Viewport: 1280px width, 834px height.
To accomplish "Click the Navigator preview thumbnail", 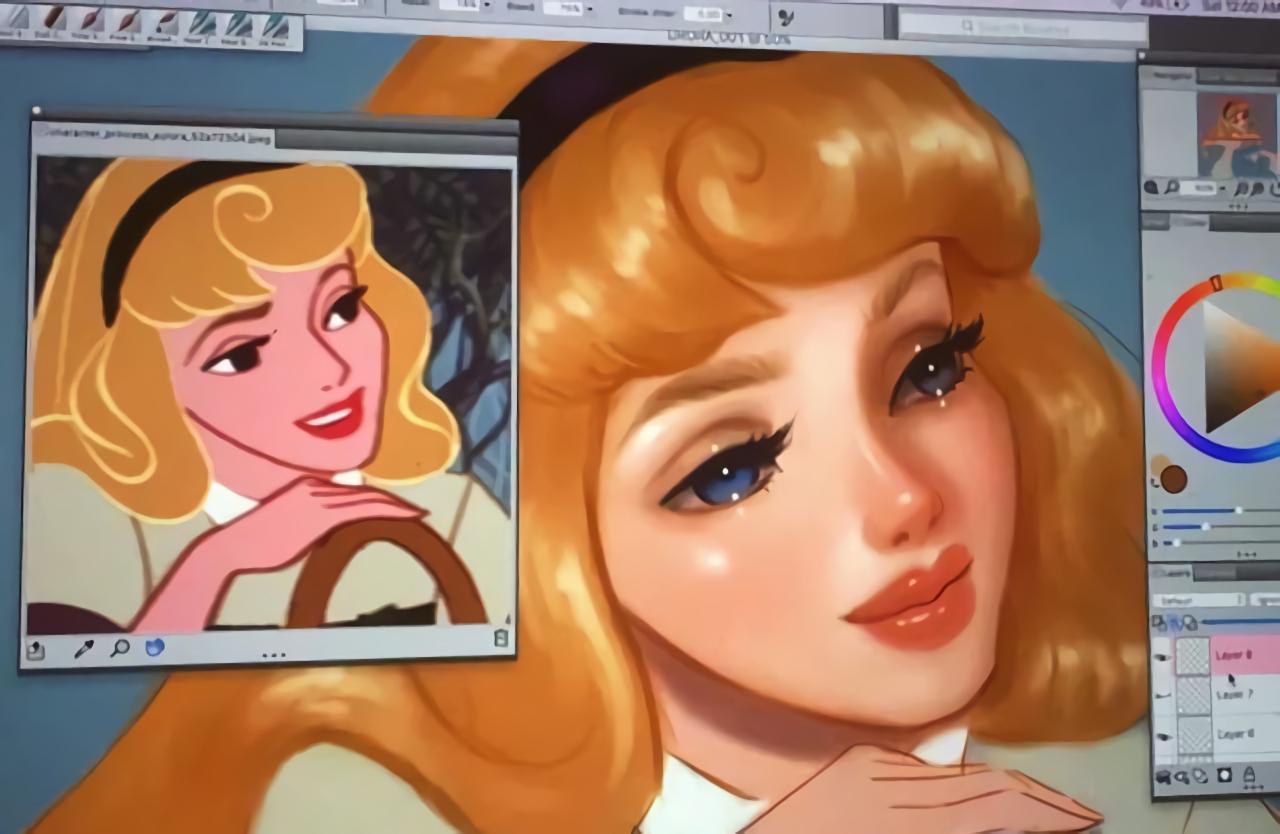I will point(1238,137).
